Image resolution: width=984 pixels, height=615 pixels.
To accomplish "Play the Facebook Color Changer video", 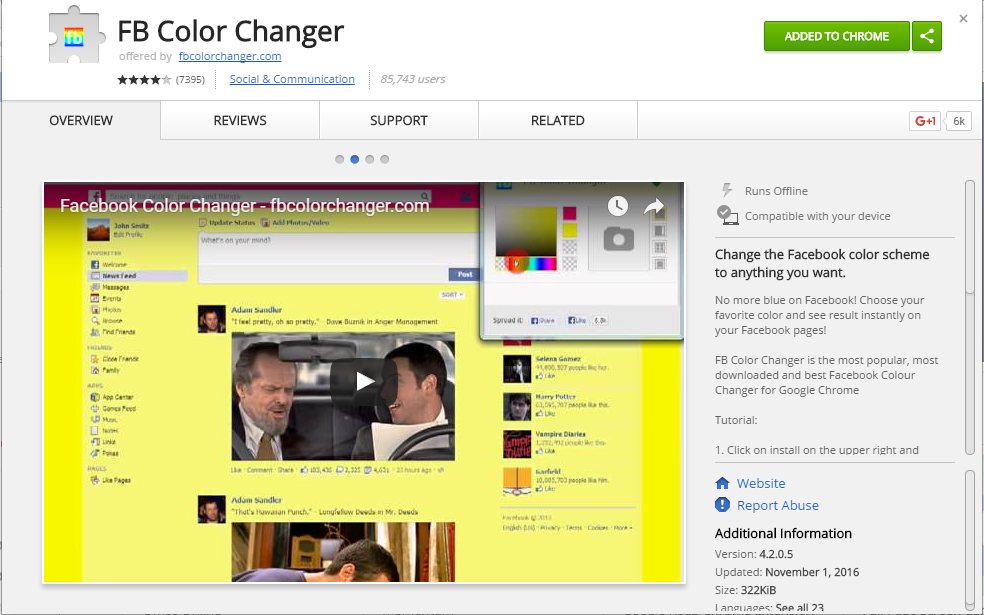I will tap(363, 381).
